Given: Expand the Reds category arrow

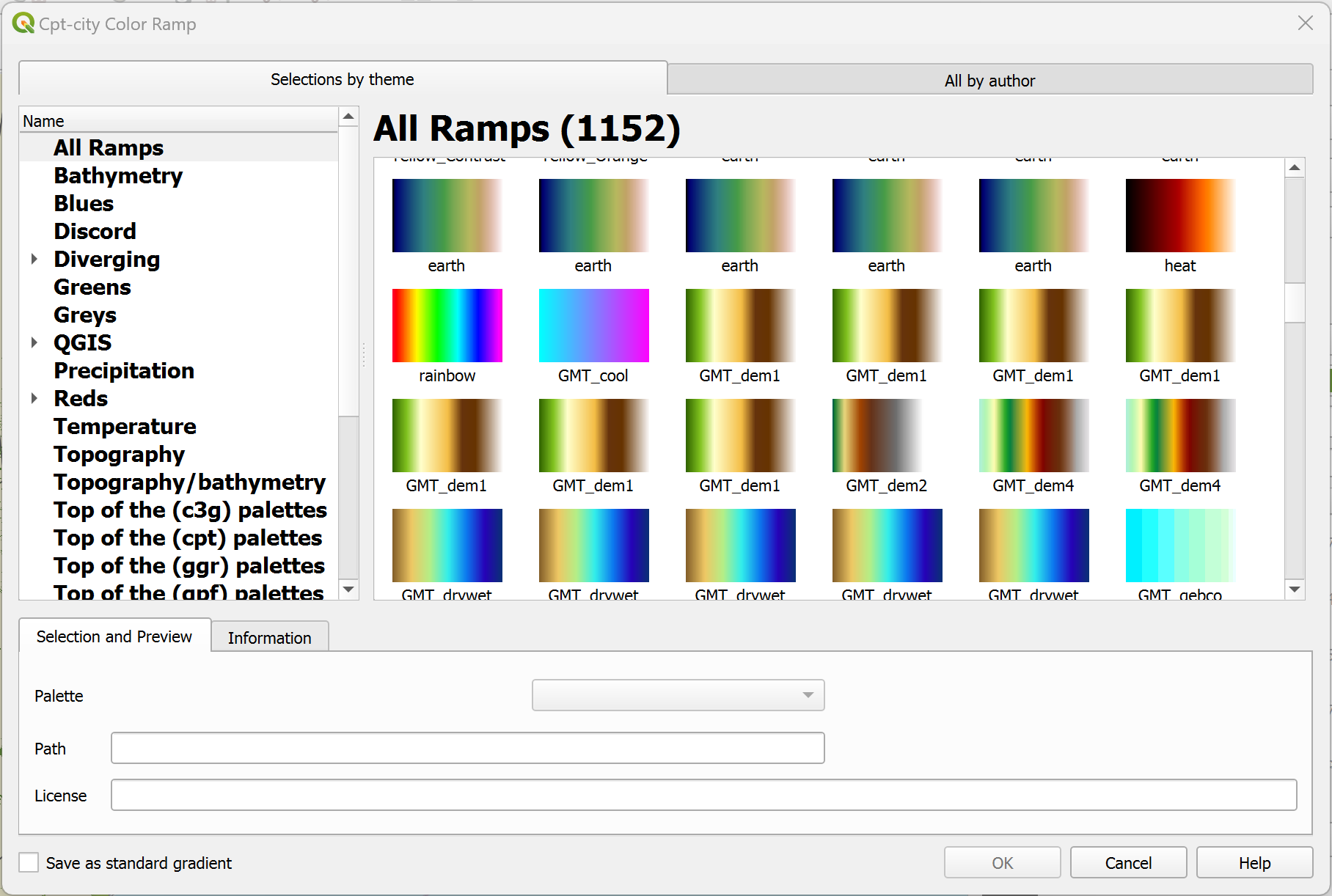Looking at the screenshot, I should tap(34, 398).
